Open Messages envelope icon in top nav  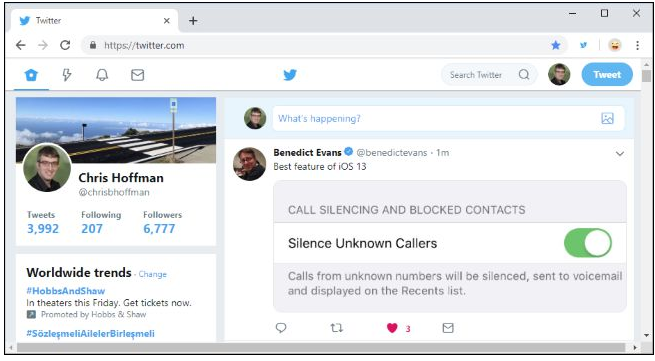point(137,75)
